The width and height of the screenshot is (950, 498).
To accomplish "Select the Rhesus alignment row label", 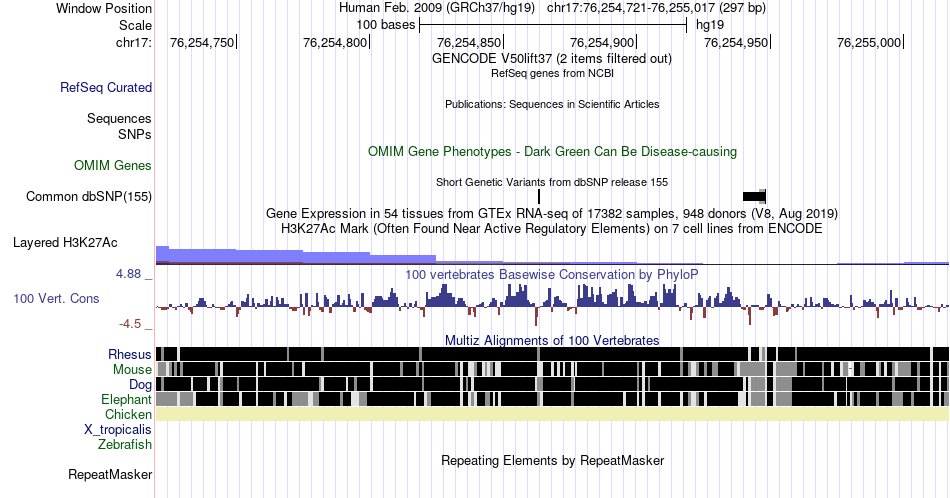I will point(130,354).
